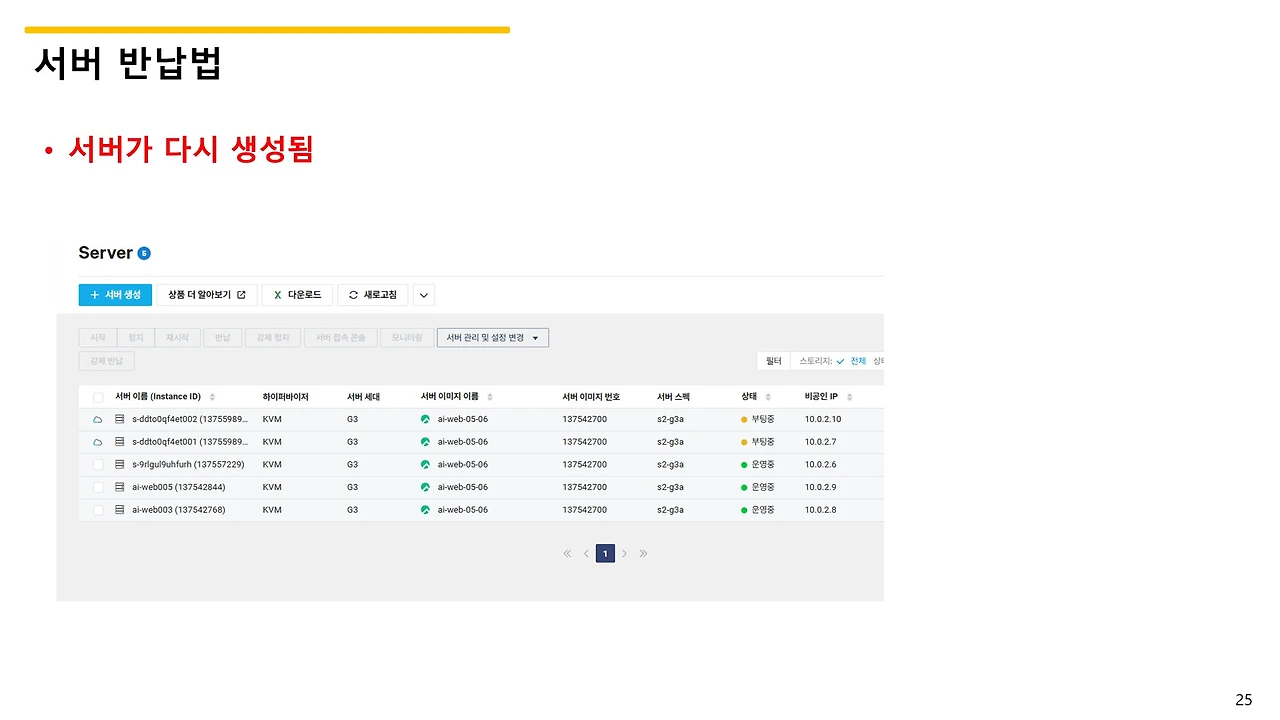Select server name ai-web005 (137542844)

[x=178, y=487]
